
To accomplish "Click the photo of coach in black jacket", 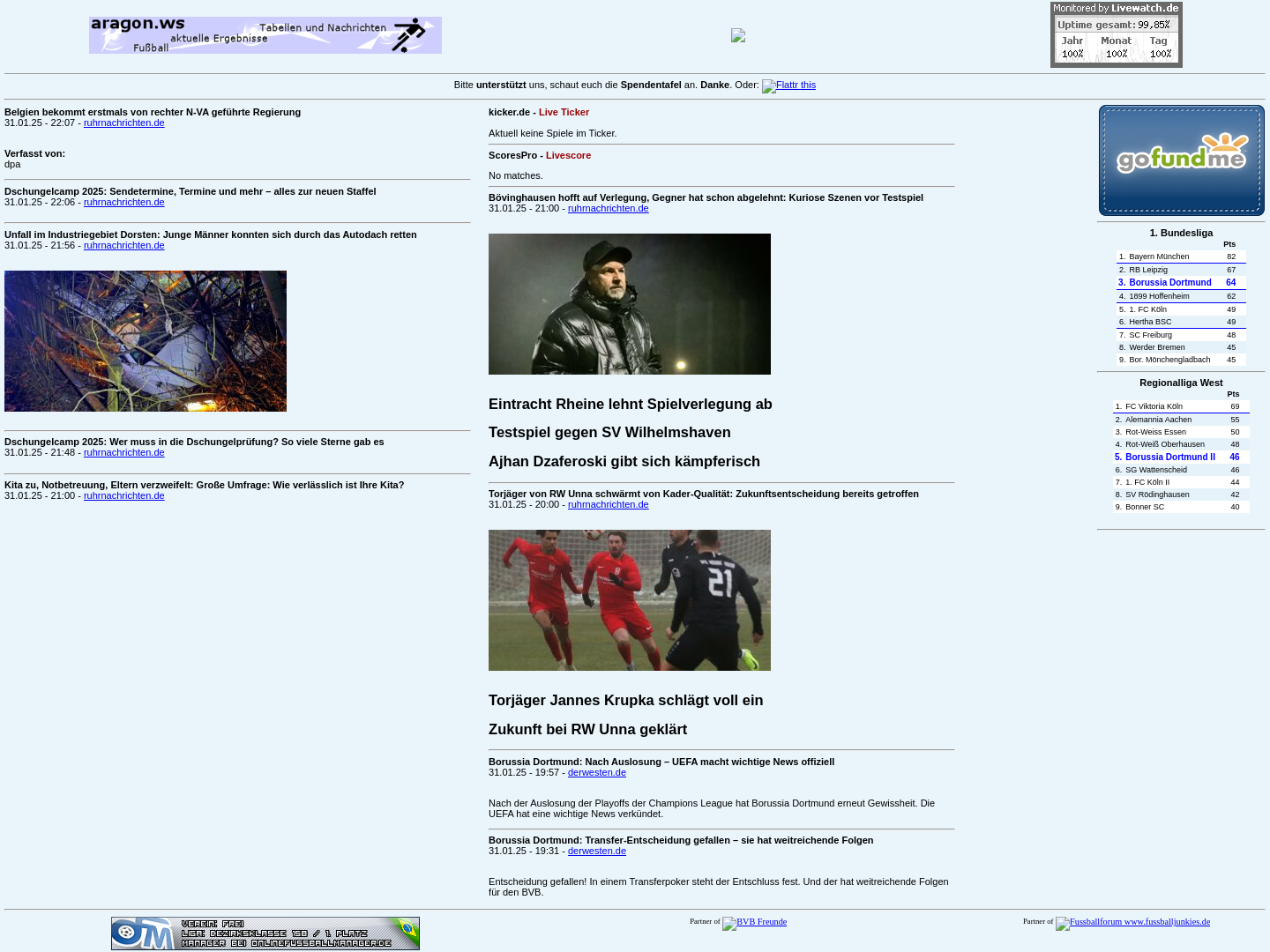I will coord(630,304).
